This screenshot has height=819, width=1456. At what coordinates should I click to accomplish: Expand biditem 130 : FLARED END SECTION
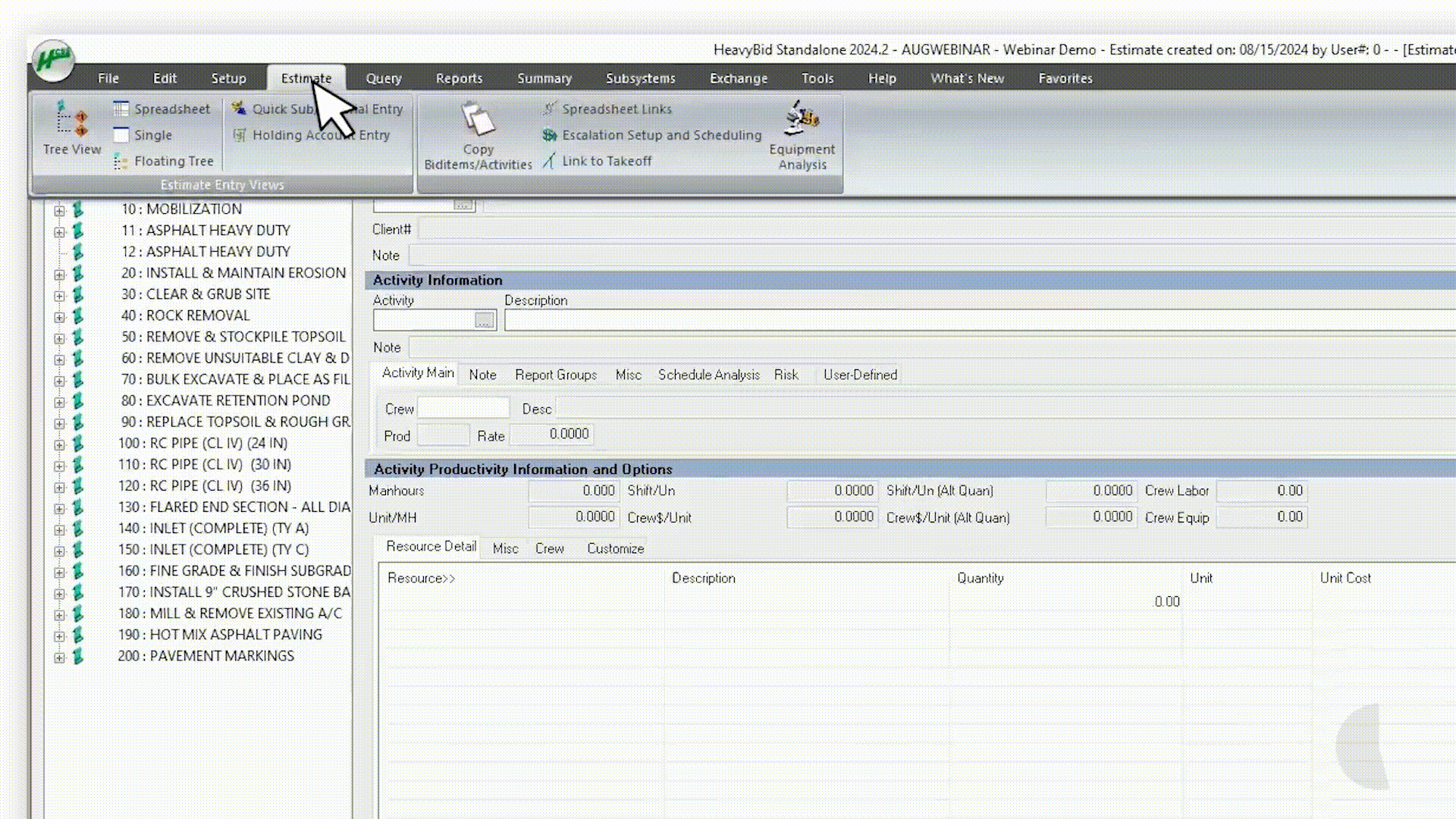59,508
